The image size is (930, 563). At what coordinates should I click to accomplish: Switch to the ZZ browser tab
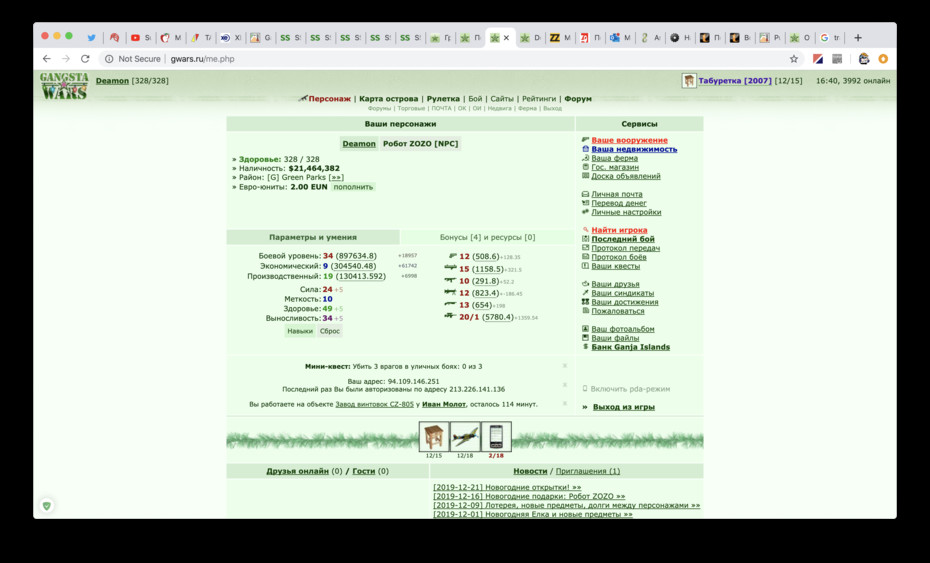point(559,37)
